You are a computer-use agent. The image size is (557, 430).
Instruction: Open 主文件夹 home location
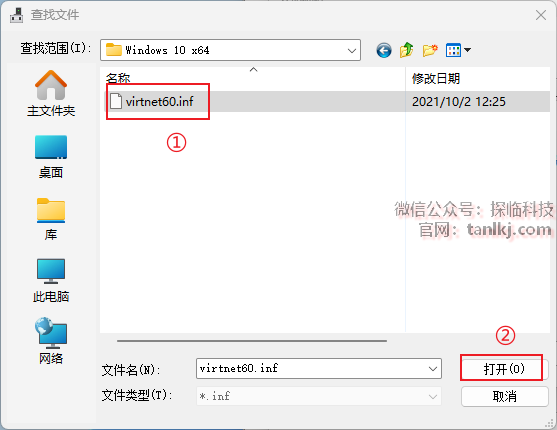51,93
